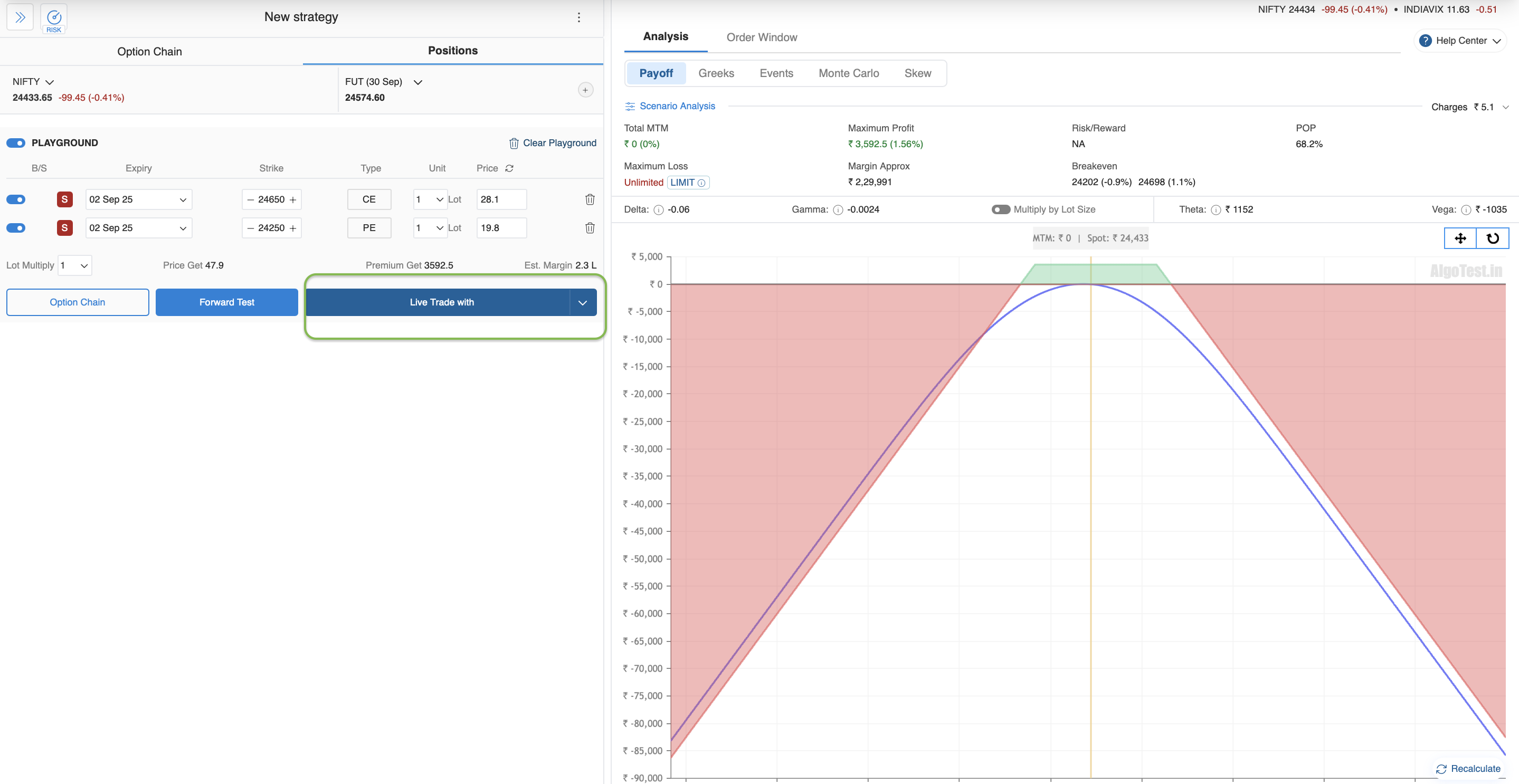Reset chart with circular arrow icon
Image resolution: width=1519 pixels, height=784 pixels.
point(1493,238)
